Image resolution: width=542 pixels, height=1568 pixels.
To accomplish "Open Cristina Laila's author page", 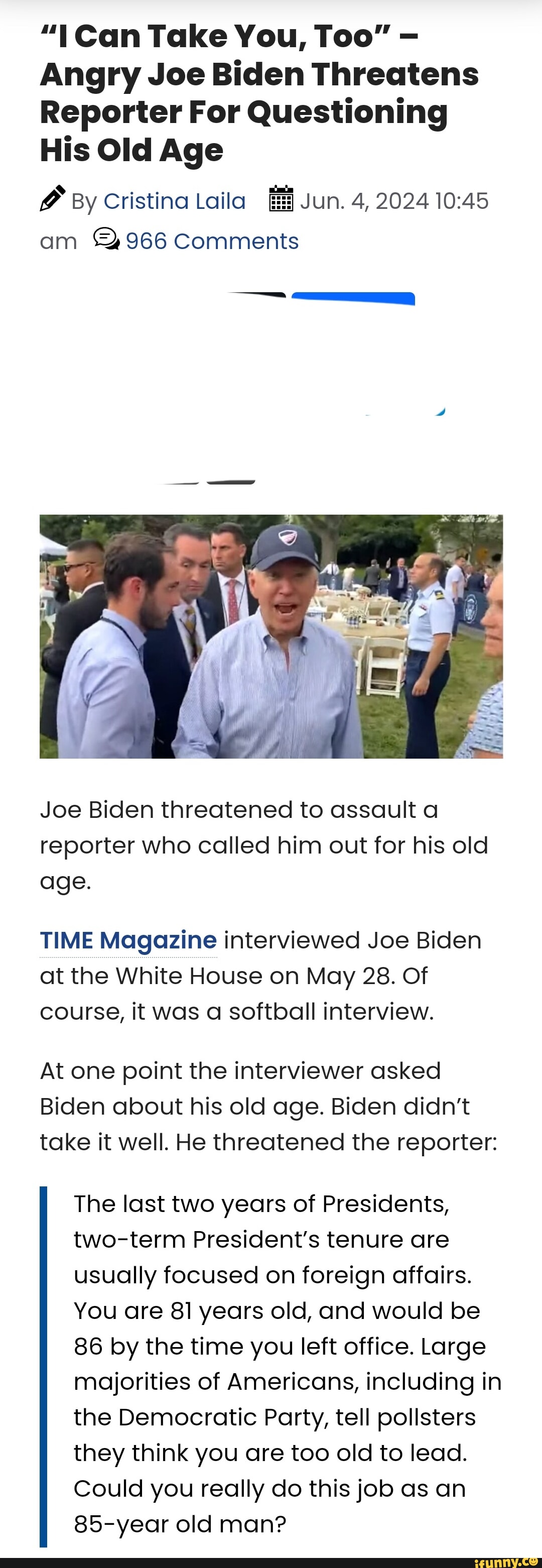I will tap(175, 201).
